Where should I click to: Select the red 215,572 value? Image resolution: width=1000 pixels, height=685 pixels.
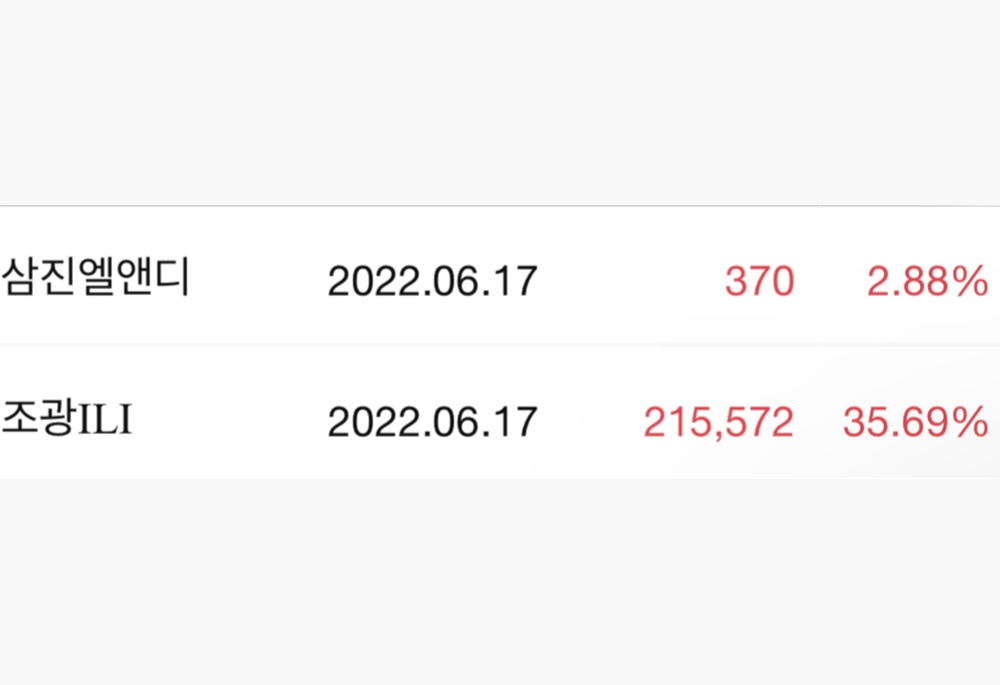pos(718,423)
